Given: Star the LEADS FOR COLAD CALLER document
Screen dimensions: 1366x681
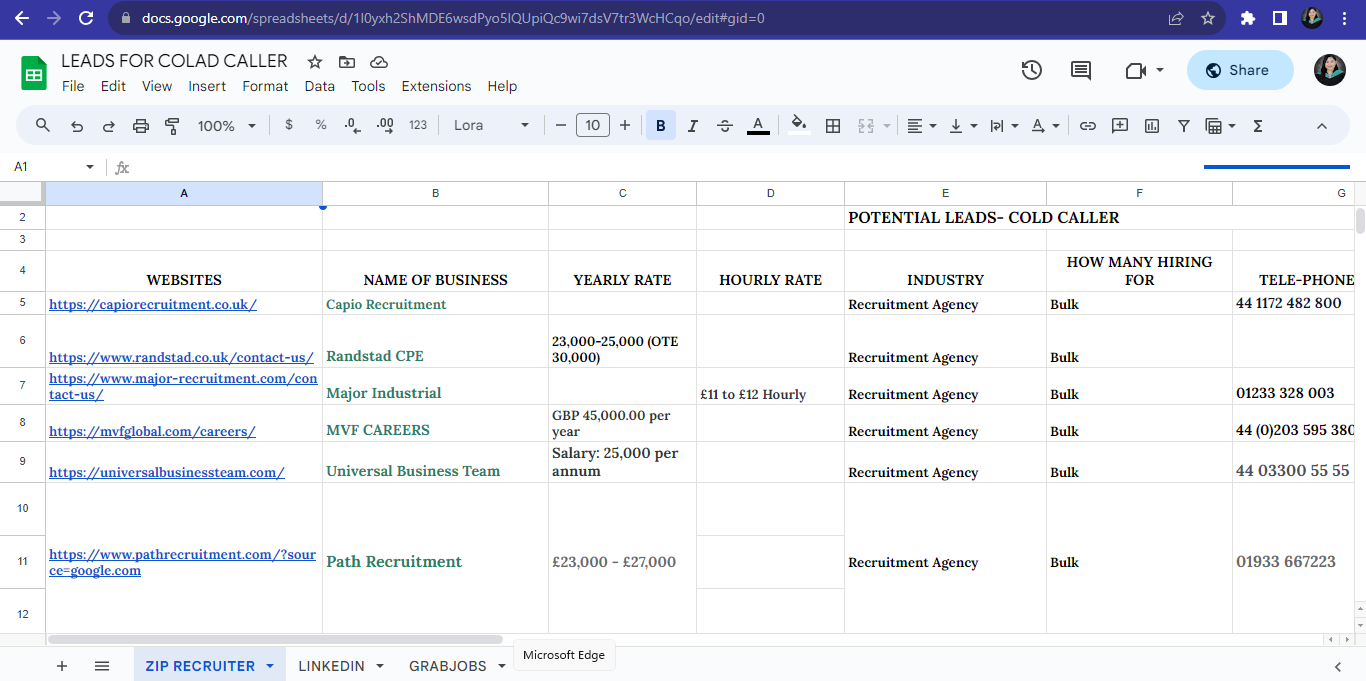Looking at the screenshot, I should click(x=315, y=62).
